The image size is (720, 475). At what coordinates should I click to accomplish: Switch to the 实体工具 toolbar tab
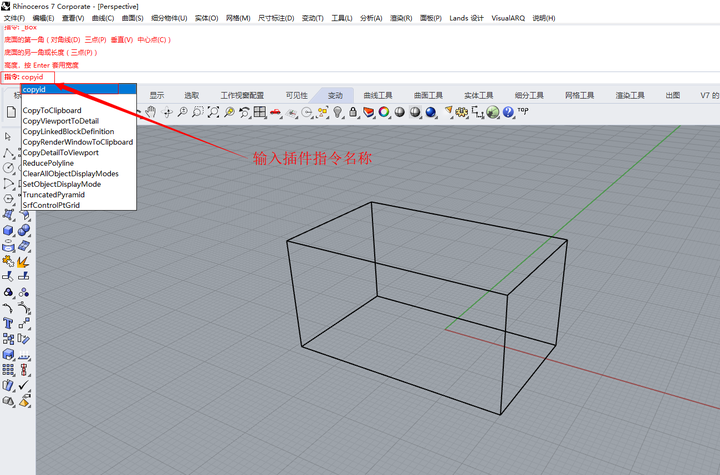click(478, 95)
